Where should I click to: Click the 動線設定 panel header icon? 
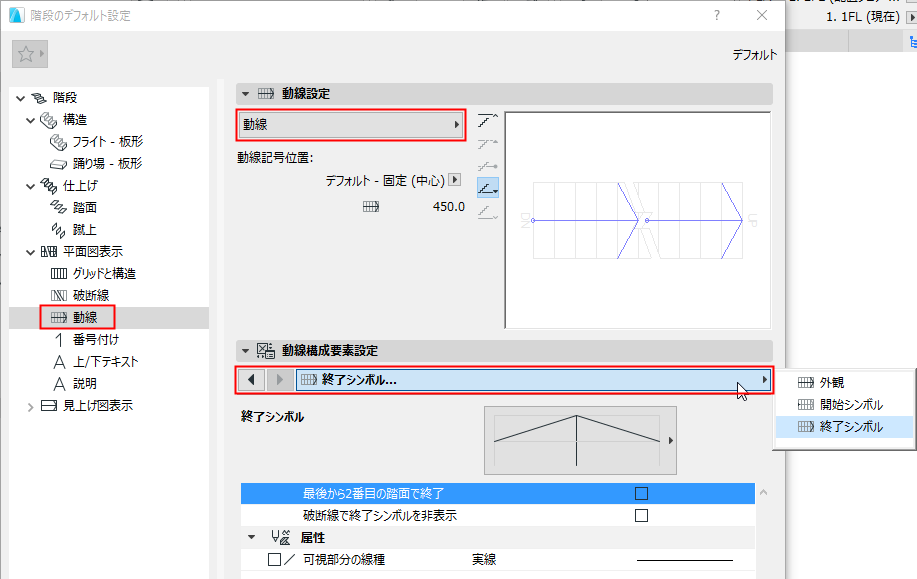click(x=266, y=94)
